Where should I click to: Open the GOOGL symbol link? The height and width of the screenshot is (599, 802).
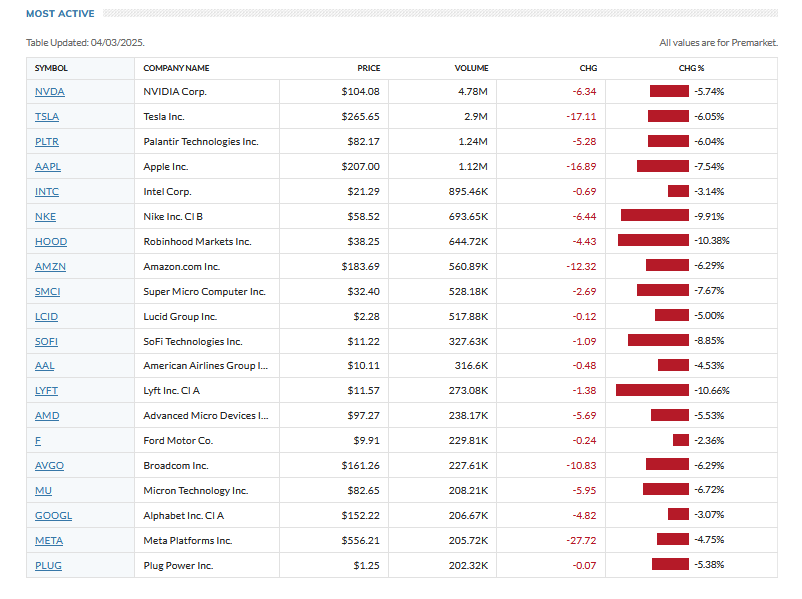point(53,515)
